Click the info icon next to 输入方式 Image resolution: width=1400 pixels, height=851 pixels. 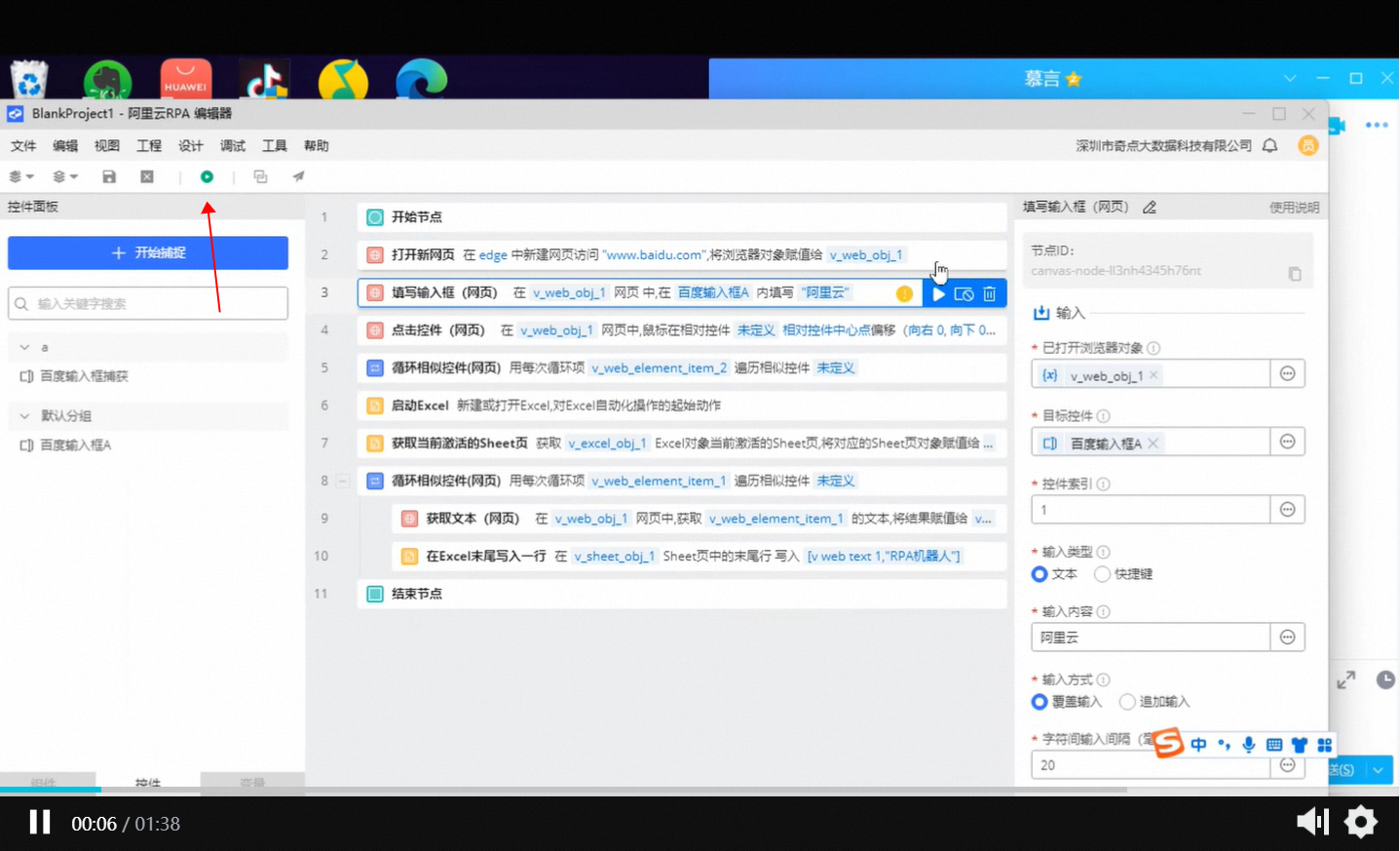point(1103,679)
